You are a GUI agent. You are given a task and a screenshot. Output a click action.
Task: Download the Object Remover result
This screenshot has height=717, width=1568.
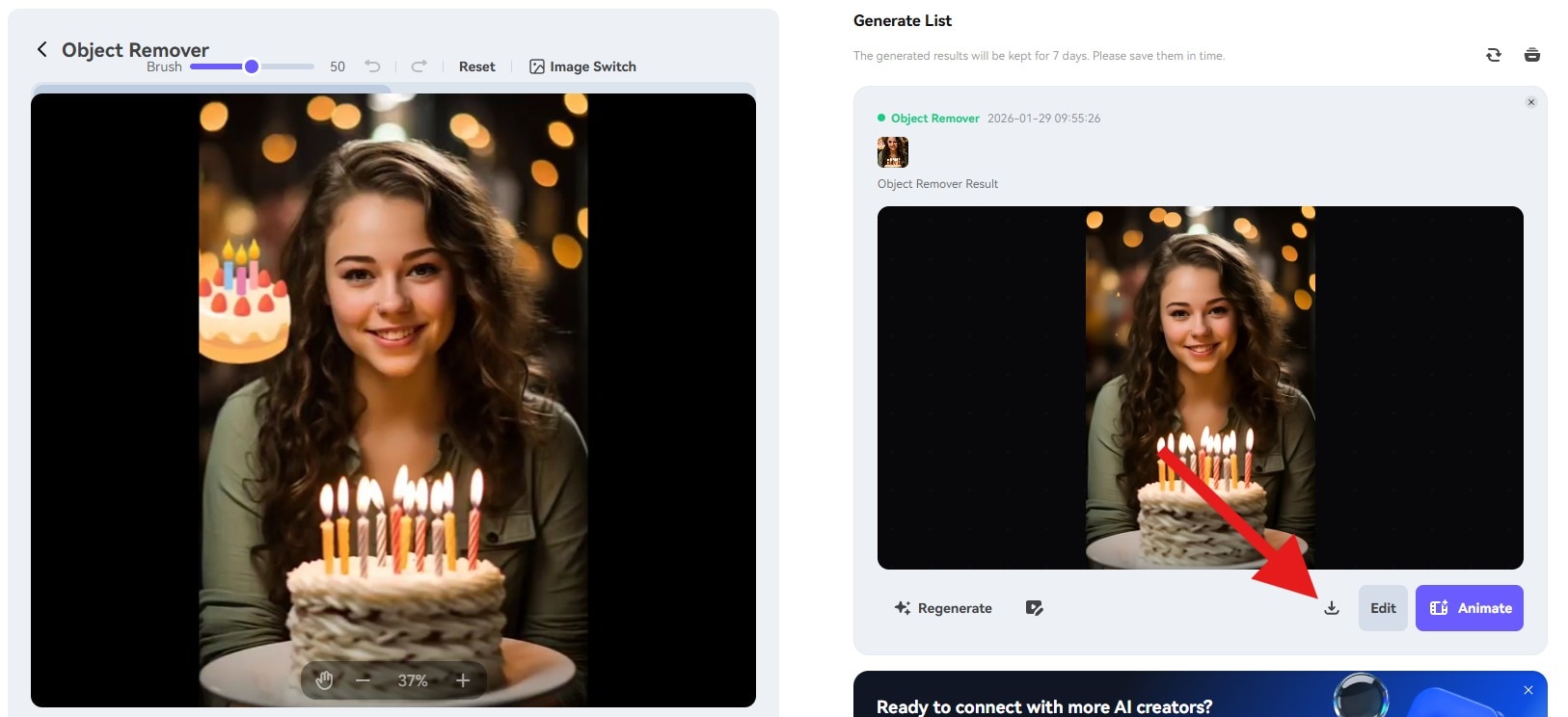(1331, 608)
